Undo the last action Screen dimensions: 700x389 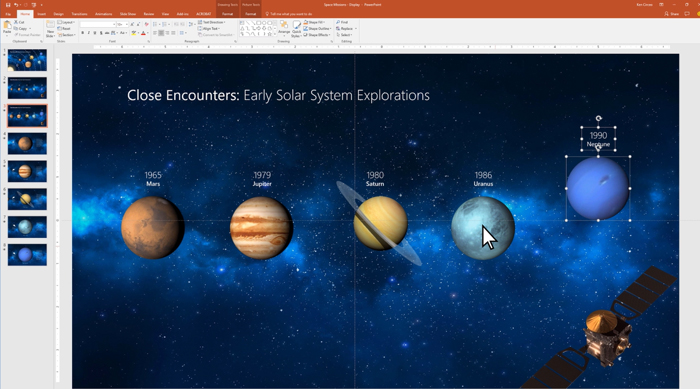pos(16,5)
